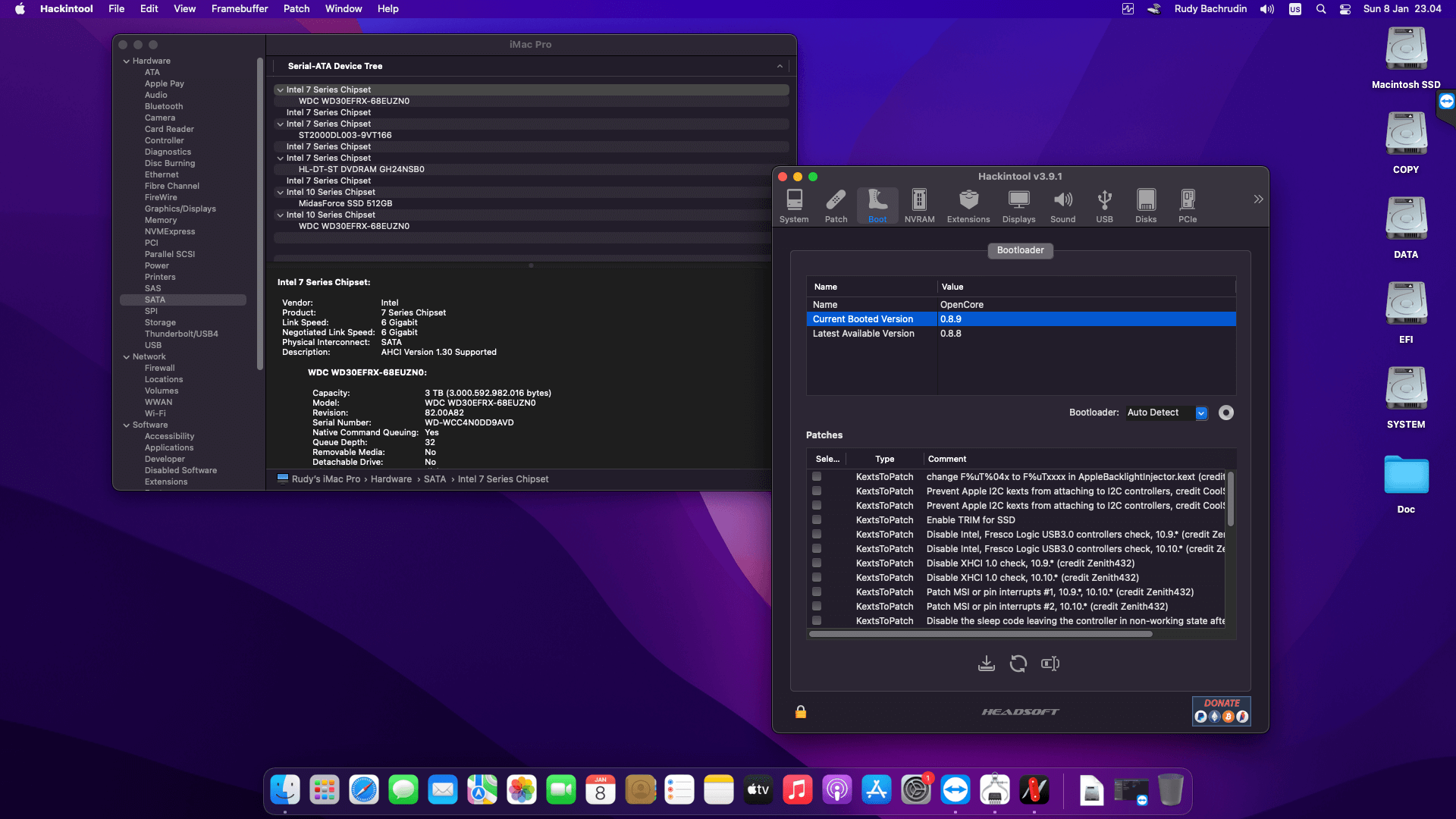Viewport: 1456px width, 819px height.
Task: Click the DONATE button
Action: [x=1221, y=711]
